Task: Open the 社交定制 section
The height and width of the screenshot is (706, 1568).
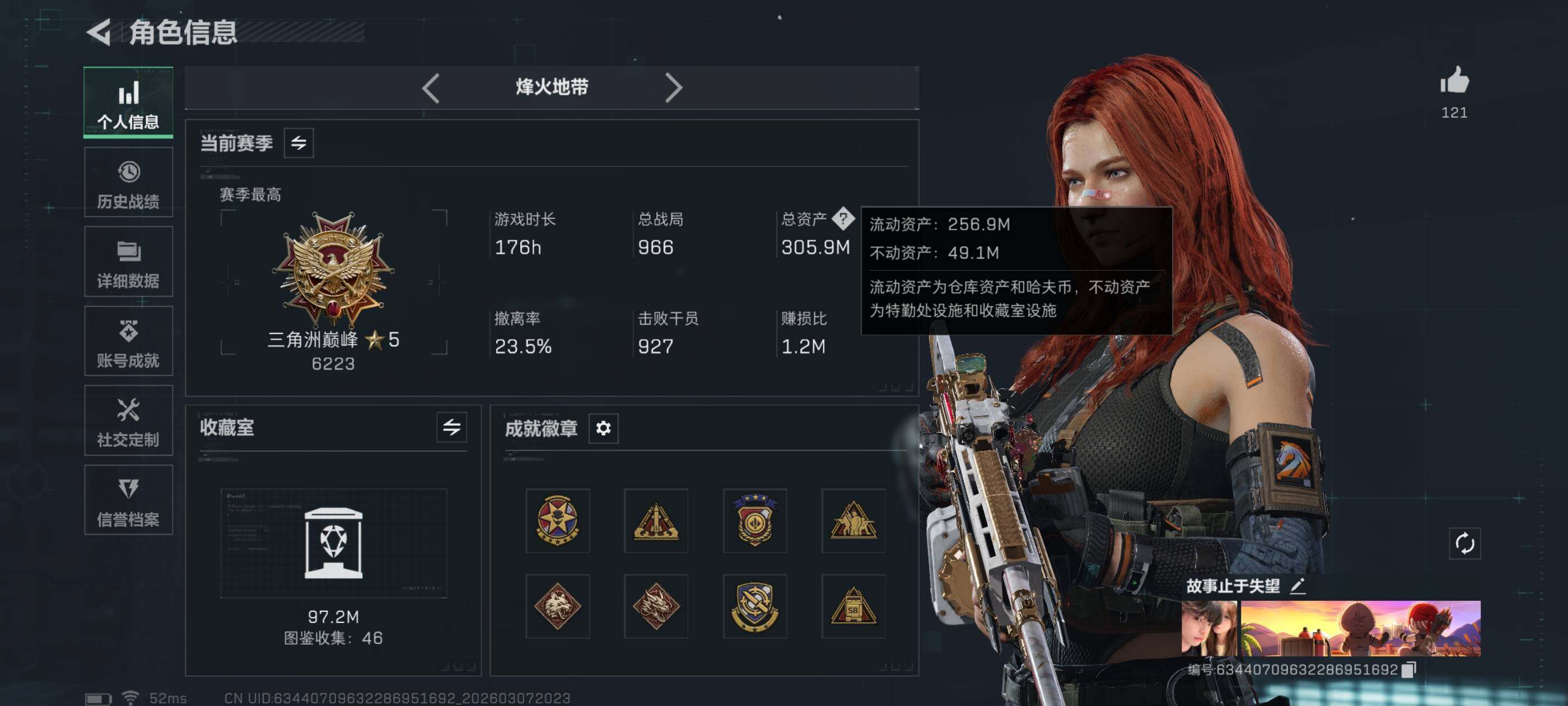Action: (x=128, y=420)
